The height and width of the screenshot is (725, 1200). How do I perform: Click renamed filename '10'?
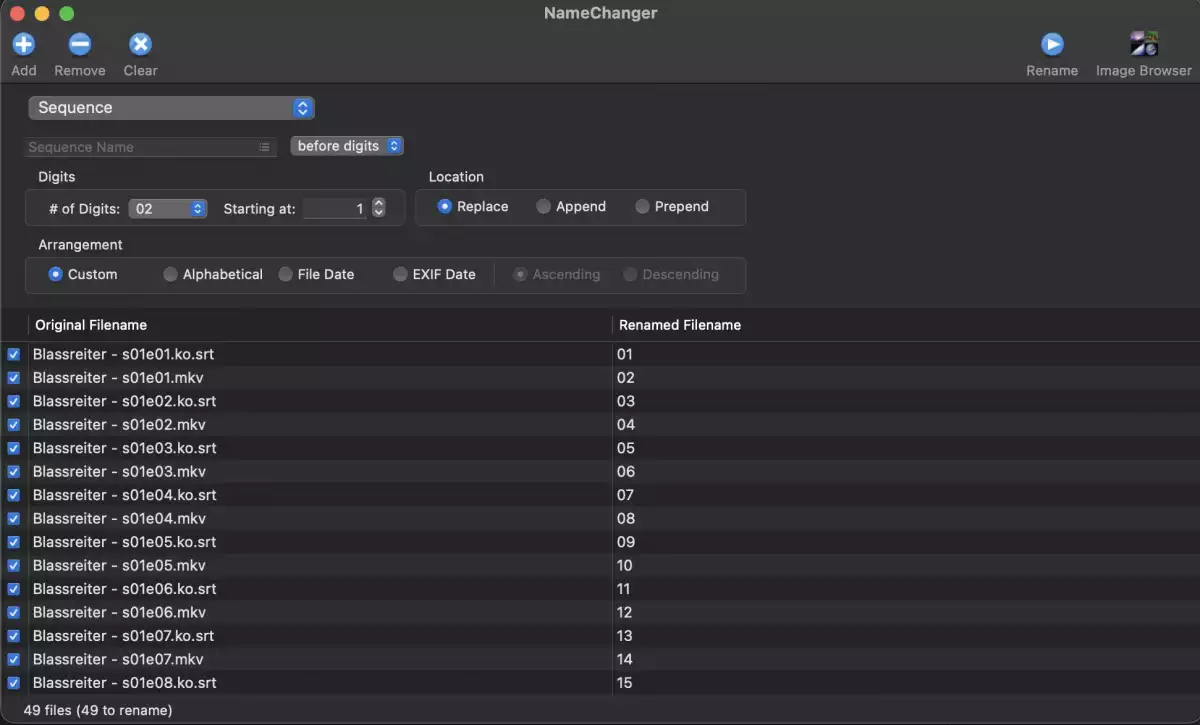pyautogui.click(x=625, y=566)
